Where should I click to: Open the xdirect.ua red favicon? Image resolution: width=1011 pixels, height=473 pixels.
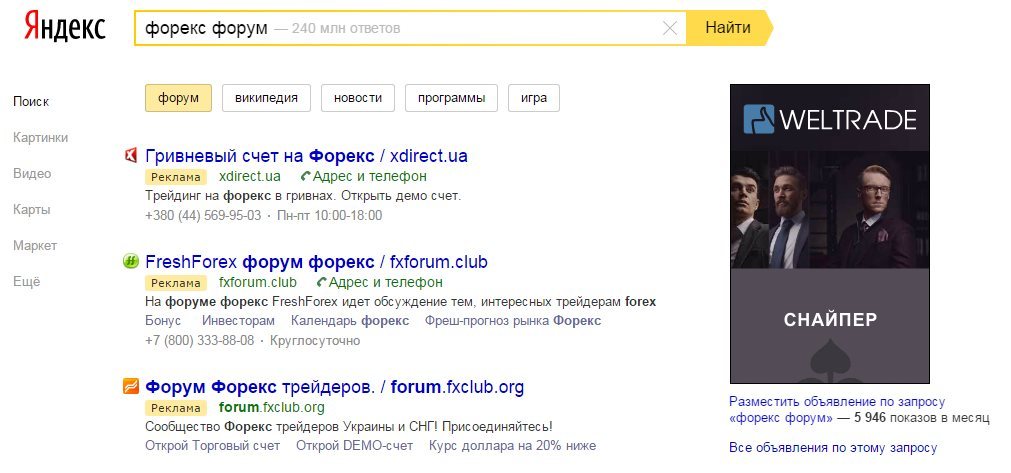[130, 155]
